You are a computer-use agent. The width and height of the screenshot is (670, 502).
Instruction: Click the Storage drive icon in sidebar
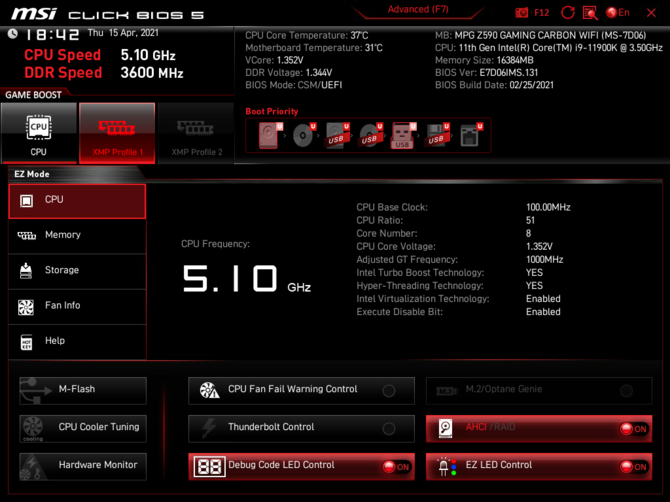pyautogui.click(x=26, y=270)
